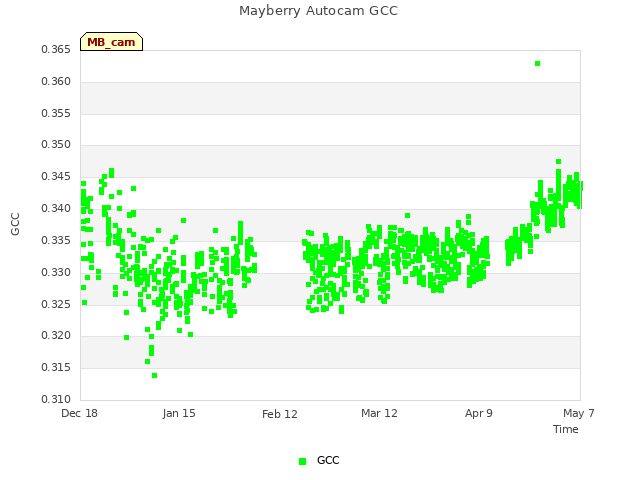Click the Apr 9 axis label

pyautogui.click(x=479, y=413)
